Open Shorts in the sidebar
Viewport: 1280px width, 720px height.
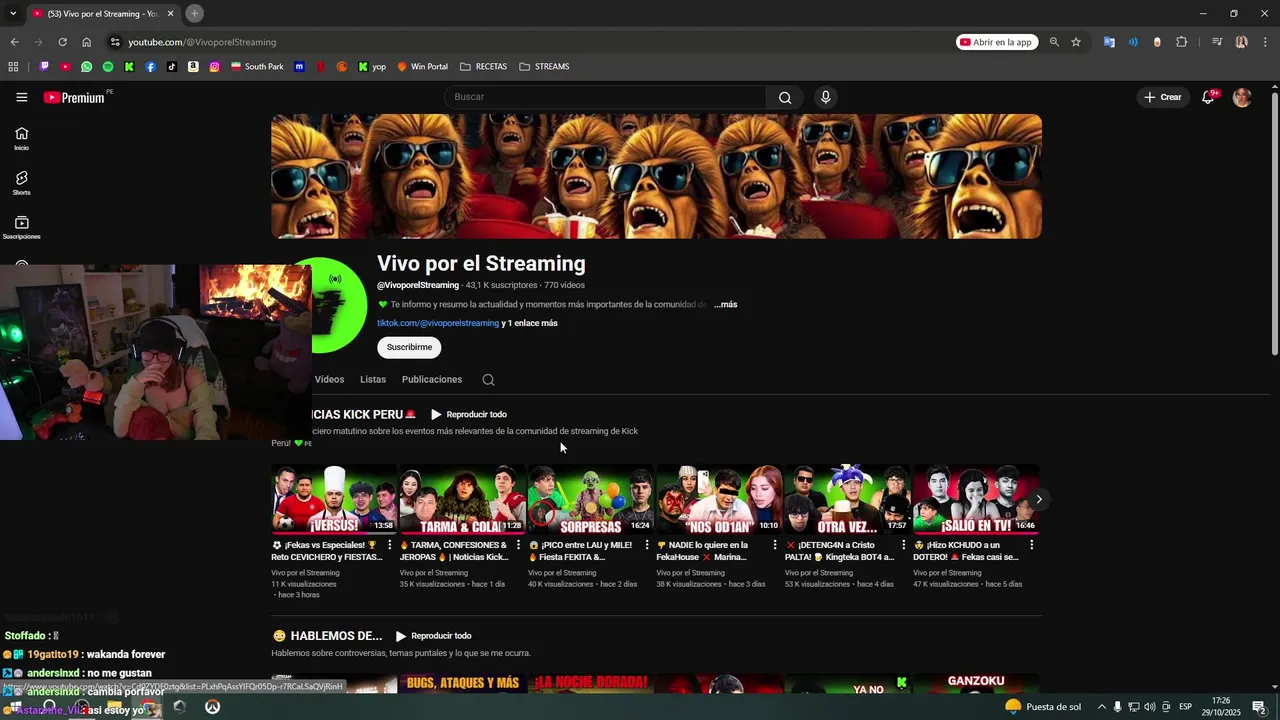22,183
